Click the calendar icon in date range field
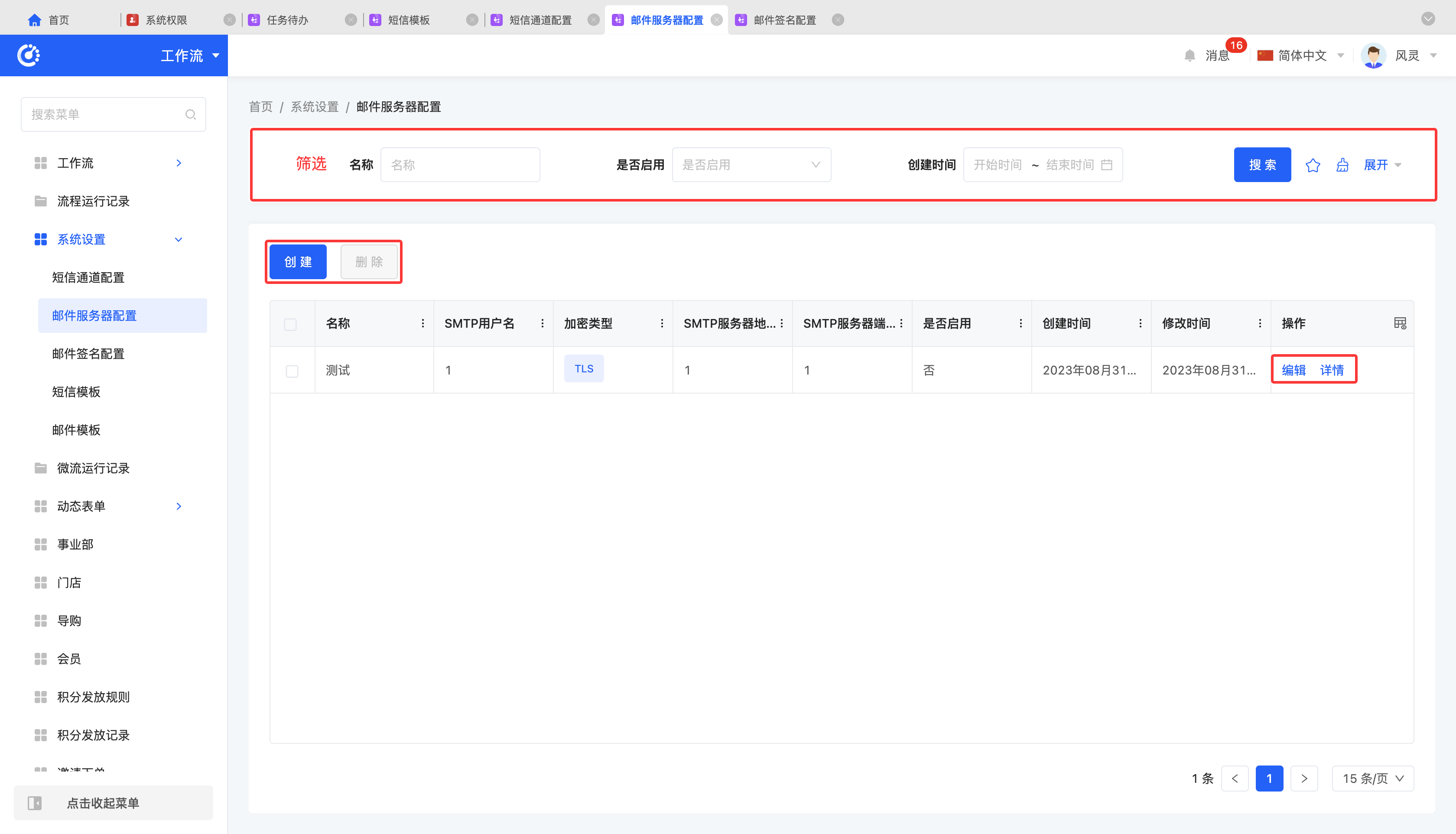 click(x=1107, y=165)
